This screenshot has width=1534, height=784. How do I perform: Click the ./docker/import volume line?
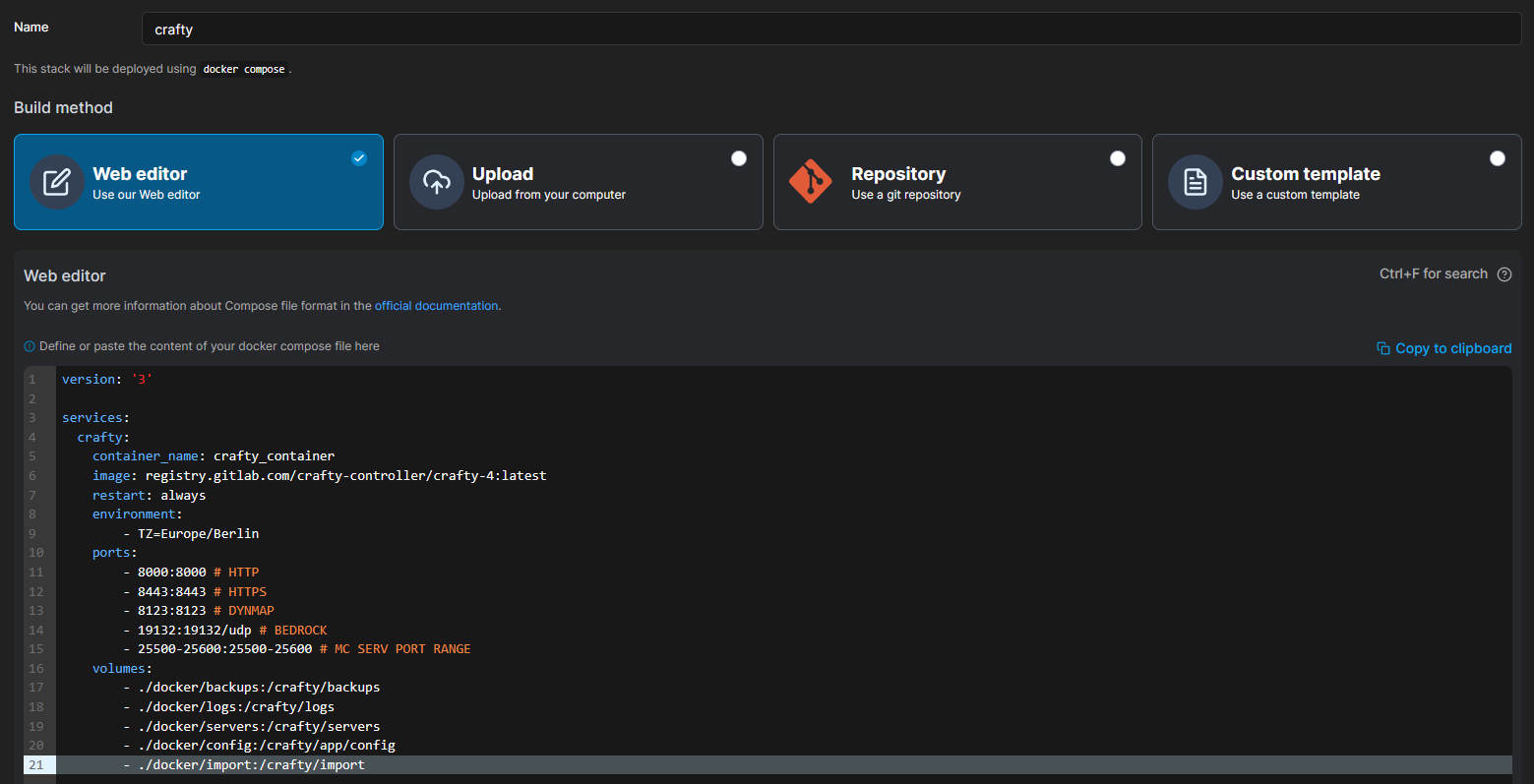click(x=244, y=764)
